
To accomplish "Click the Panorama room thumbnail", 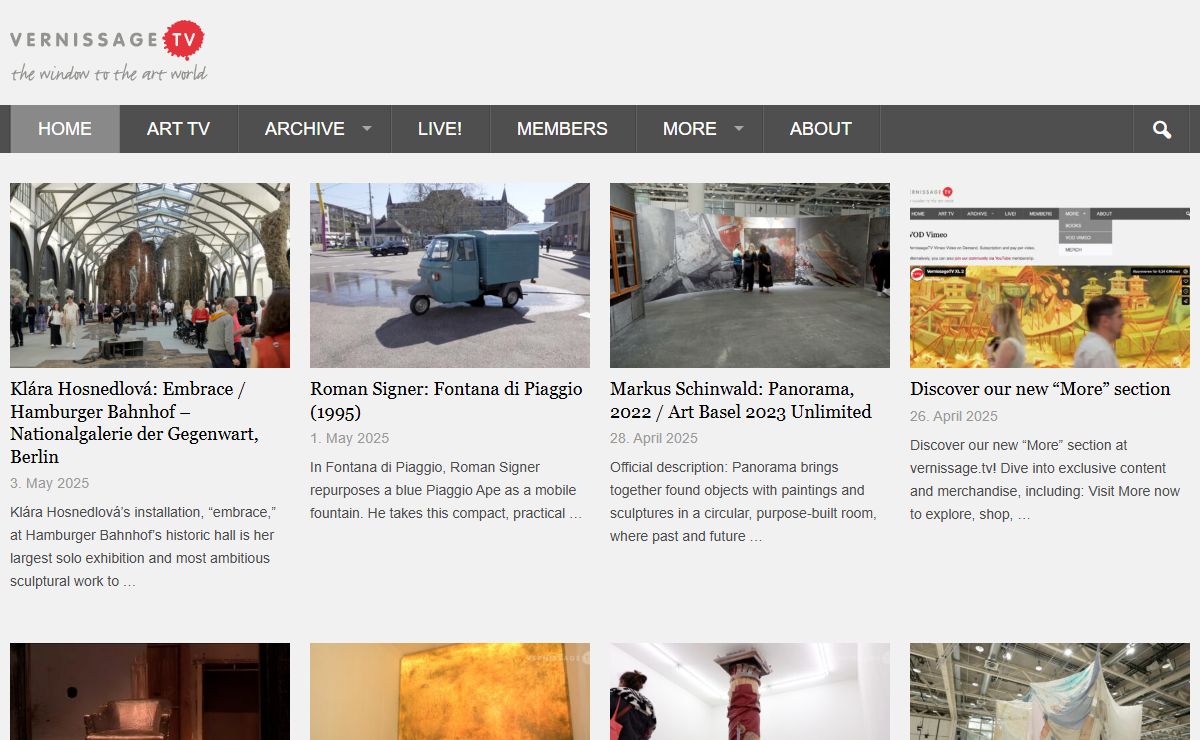I will coord(750,275).
